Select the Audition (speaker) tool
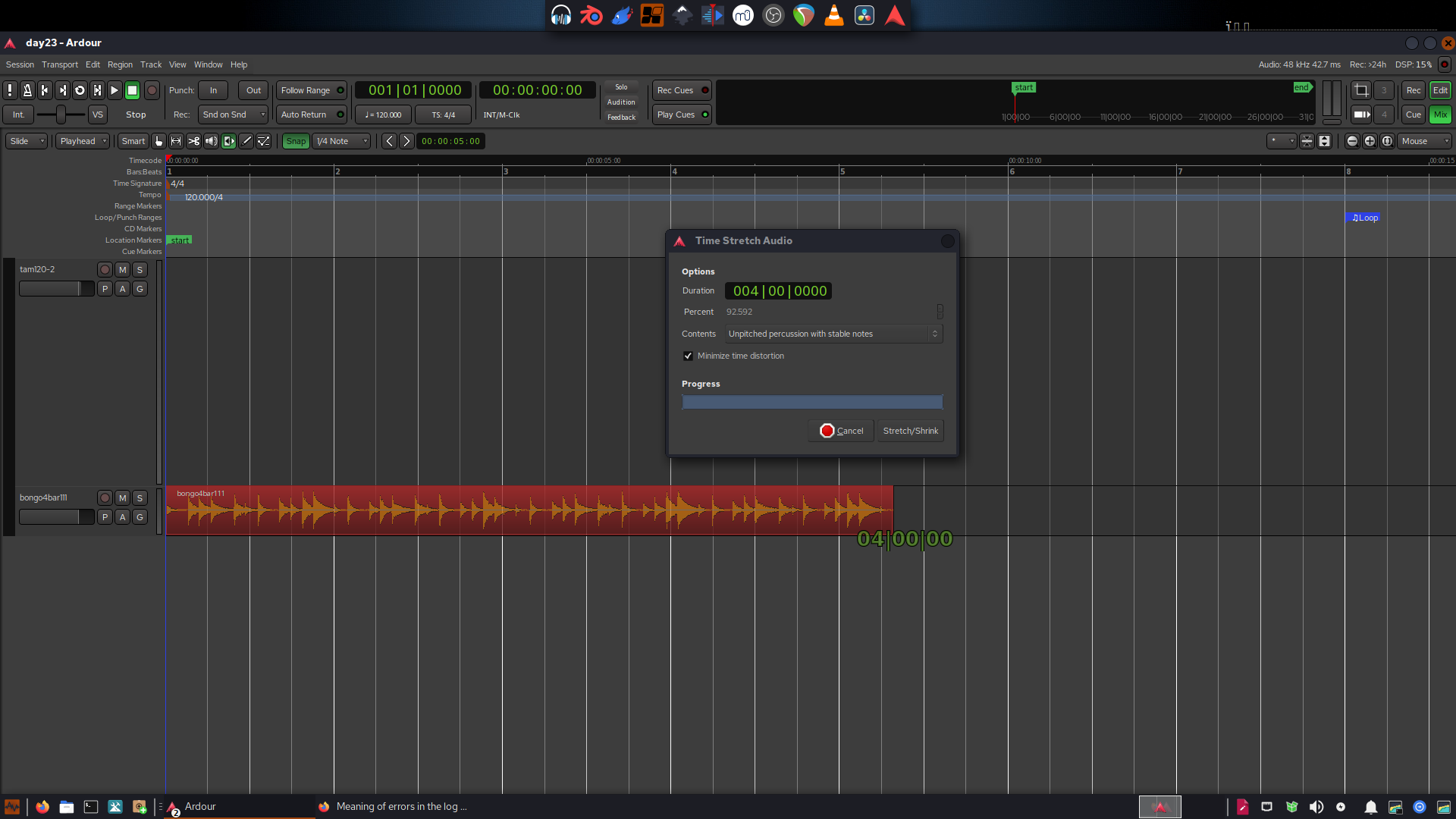The width and height of the screenshot is (1456, 819). [212, 141]
